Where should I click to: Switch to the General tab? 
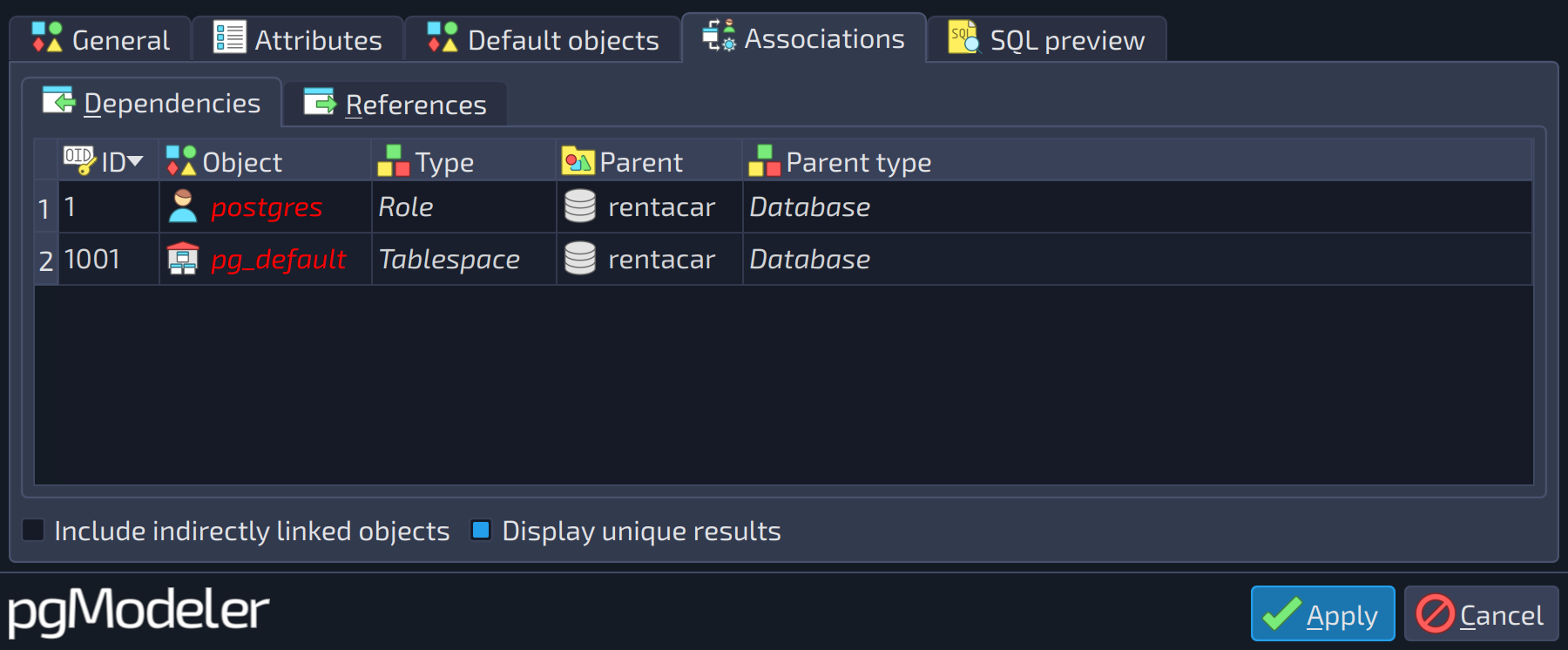(x=101, y=39)
